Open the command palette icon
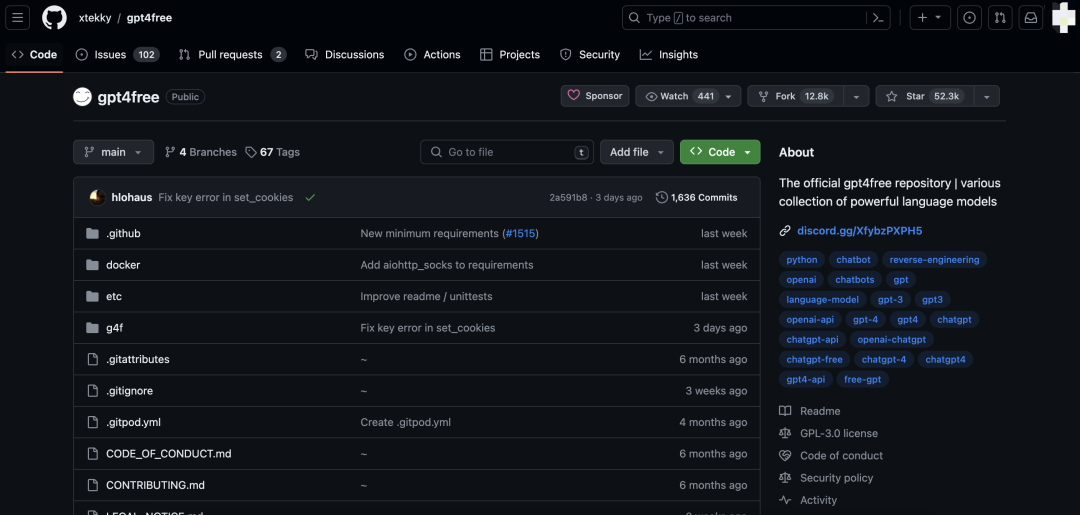This screenshot has height=515, width=1080. pos(878,18)
